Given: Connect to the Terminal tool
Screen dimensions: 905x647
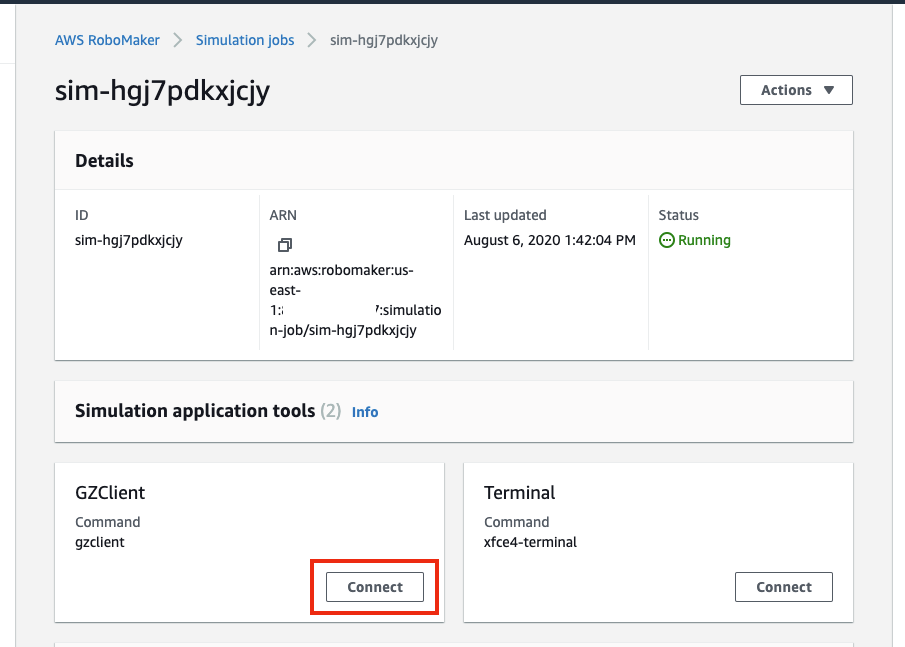Looking at the screenshot, I should click(x=784, y=587).
